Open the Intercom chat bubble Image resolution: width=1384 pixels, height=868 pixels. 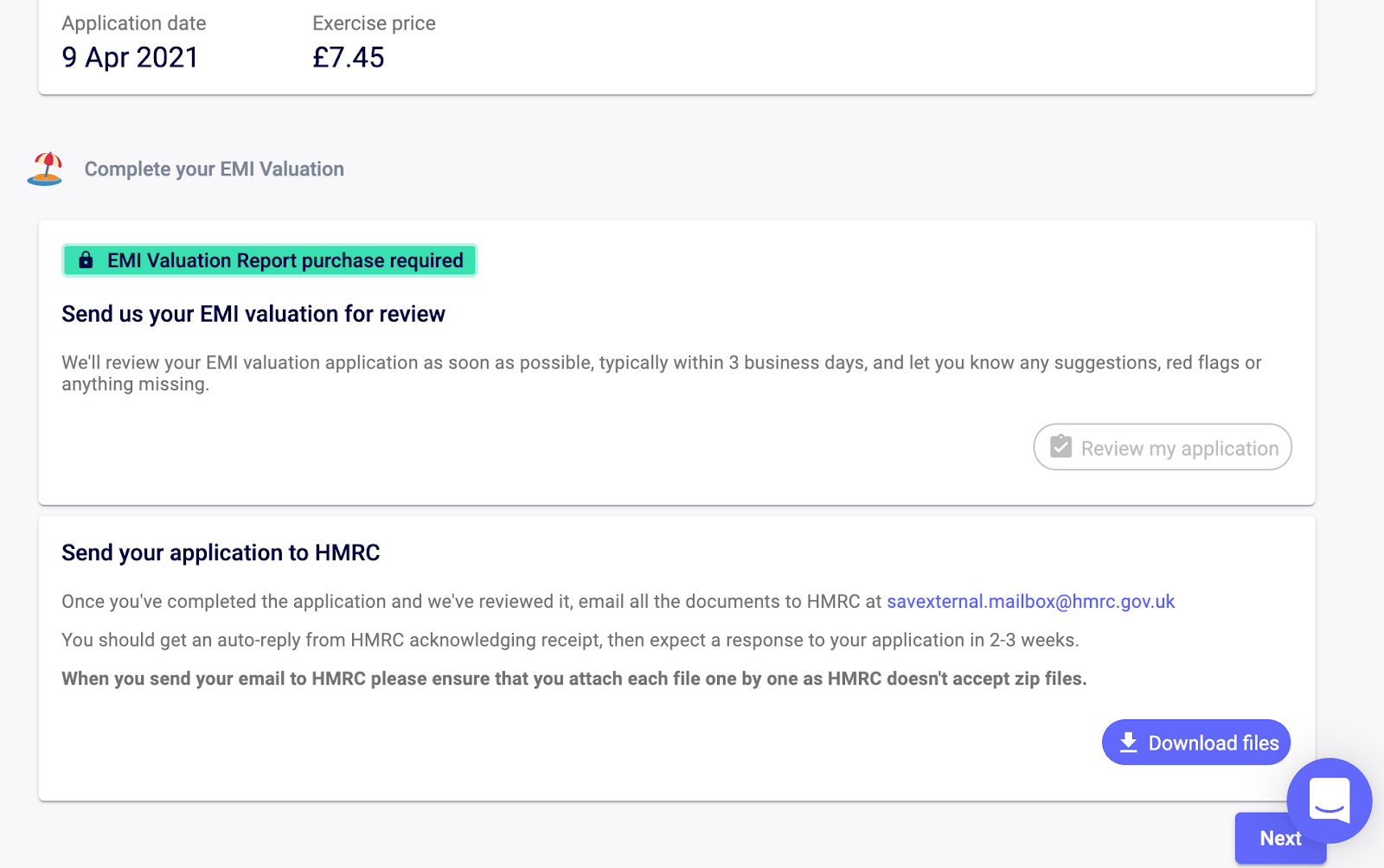(x=1329, y=801)
